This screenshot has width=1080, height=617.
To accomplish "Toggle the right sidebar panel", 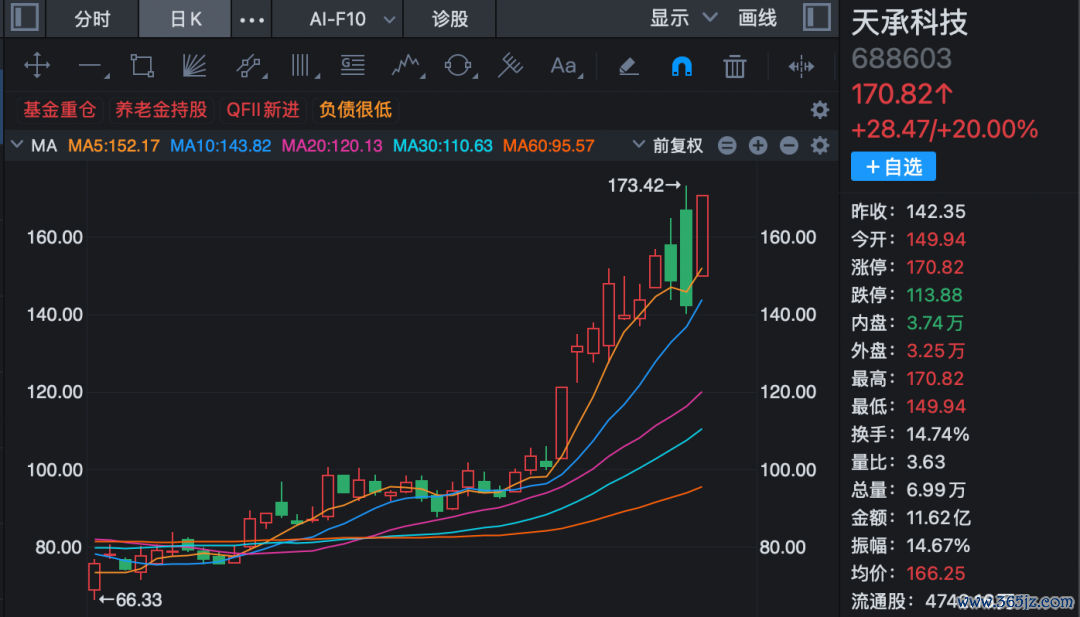I will click(816, 18).
